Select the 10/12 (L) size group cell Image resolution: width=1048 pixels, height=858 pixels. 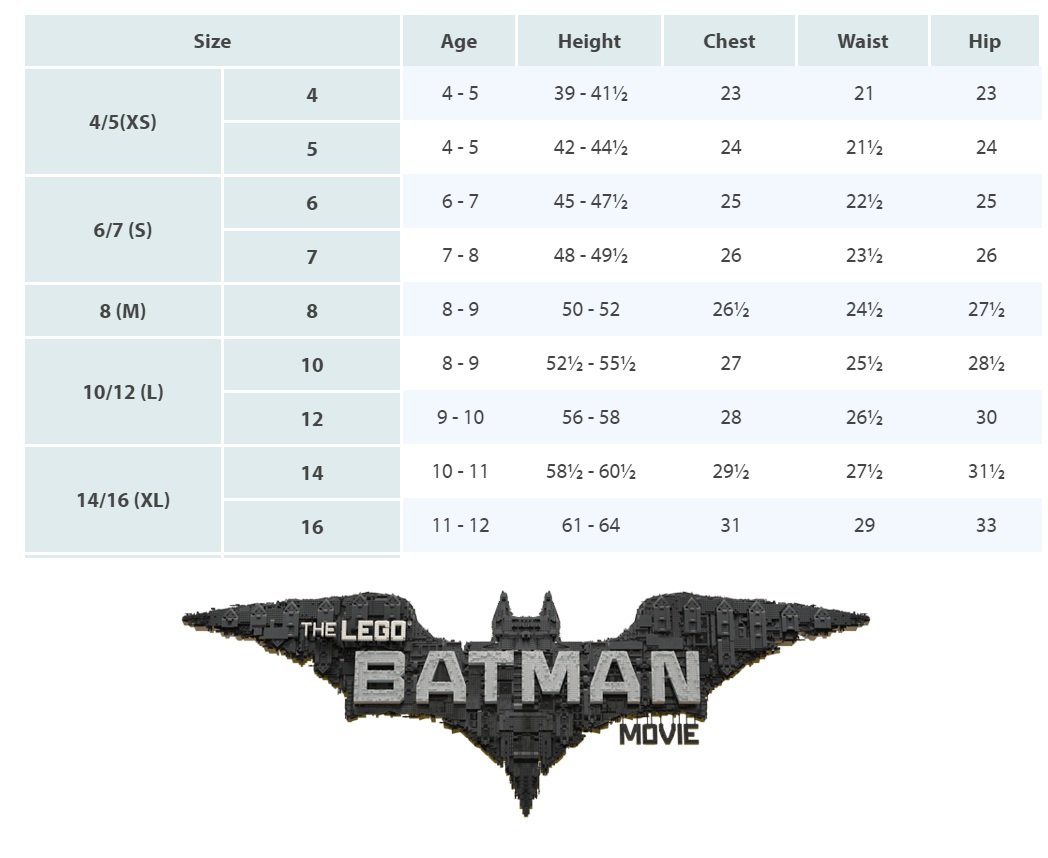pyautogui.click(x=123, y=392)
